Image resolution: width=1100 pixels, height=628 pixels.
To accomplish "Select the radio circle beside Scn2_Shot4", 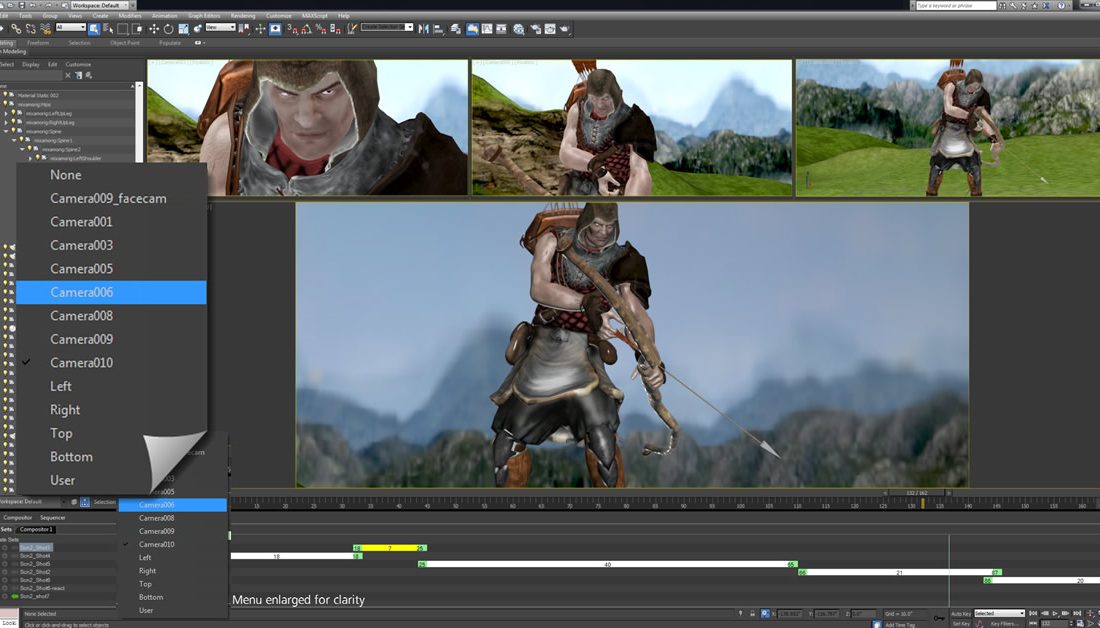I will click(5, 556).
